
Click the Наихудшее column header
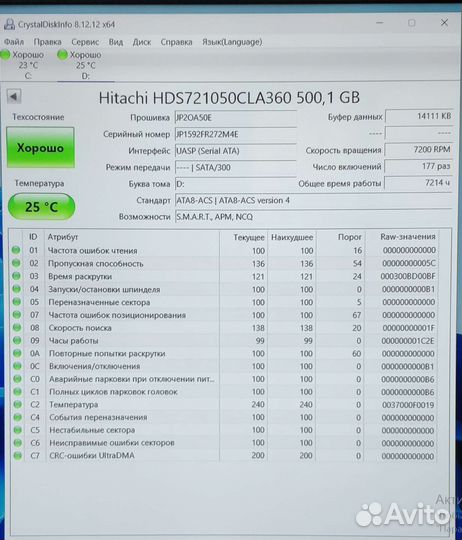[x=292, y=237]
